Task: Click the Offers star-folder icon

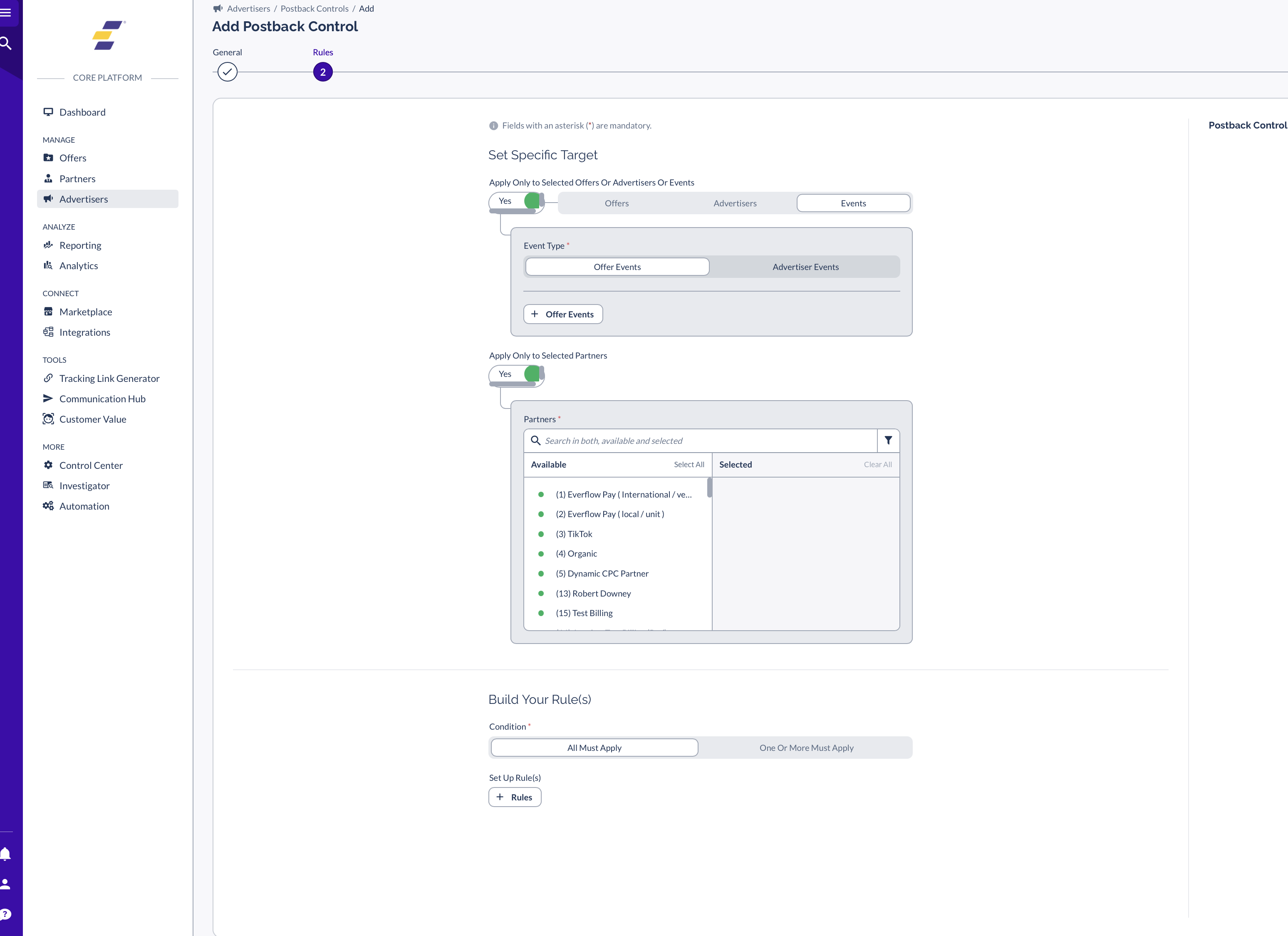Action: [48, 157]
